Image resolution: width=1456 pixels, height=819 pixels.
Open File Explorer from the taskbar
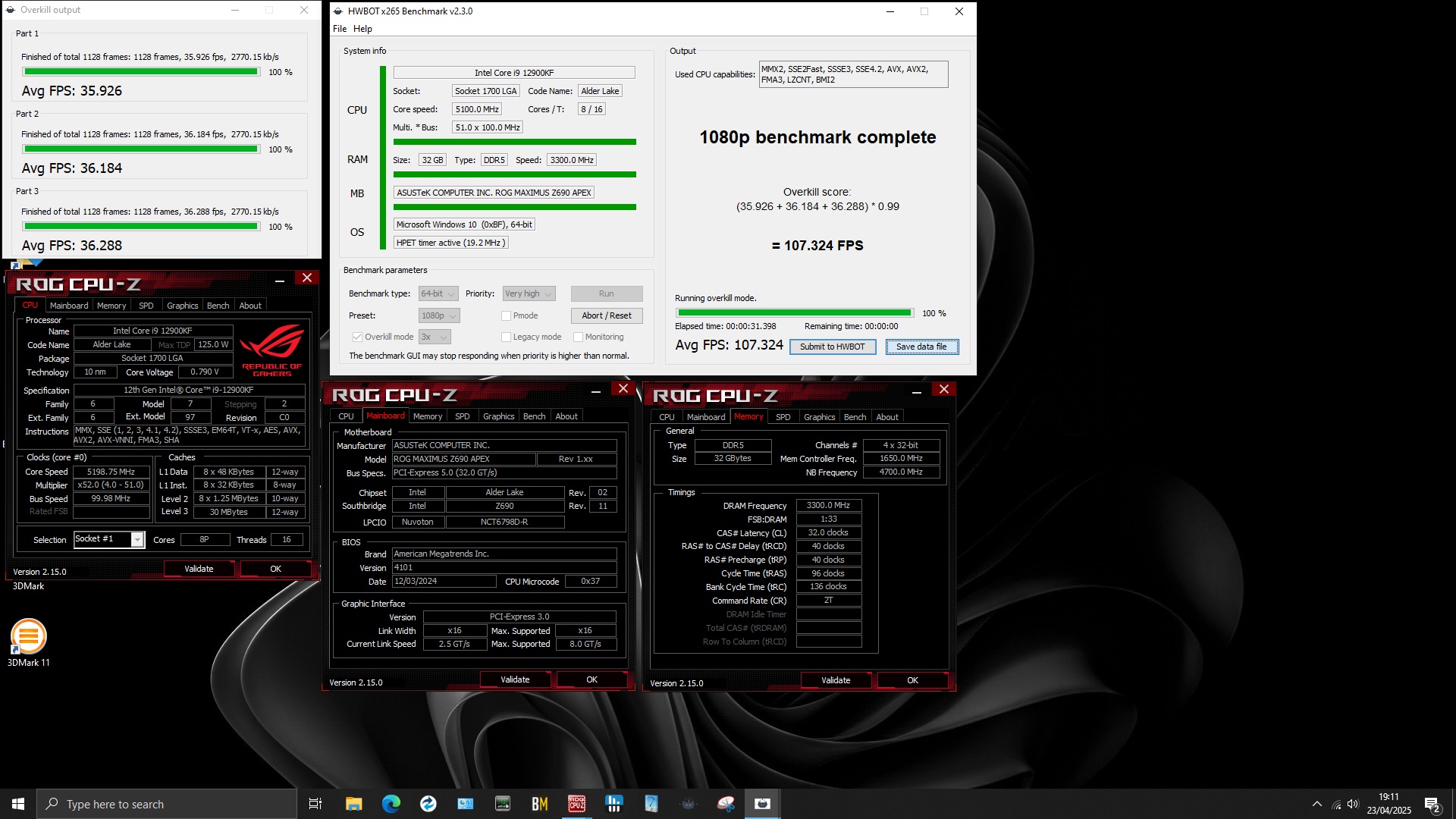353,804
